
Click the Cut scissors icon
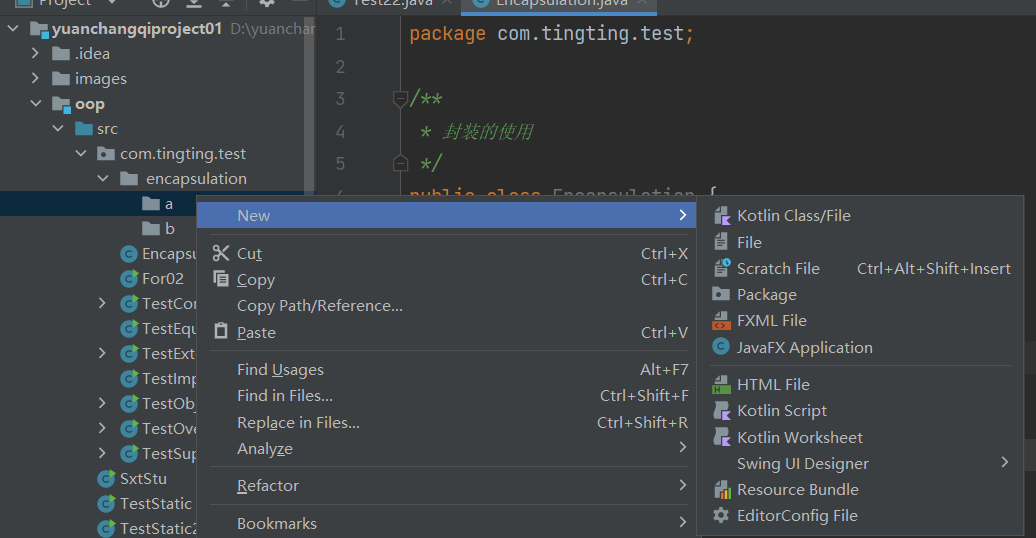pyautogui.click(x=221, y=253)
